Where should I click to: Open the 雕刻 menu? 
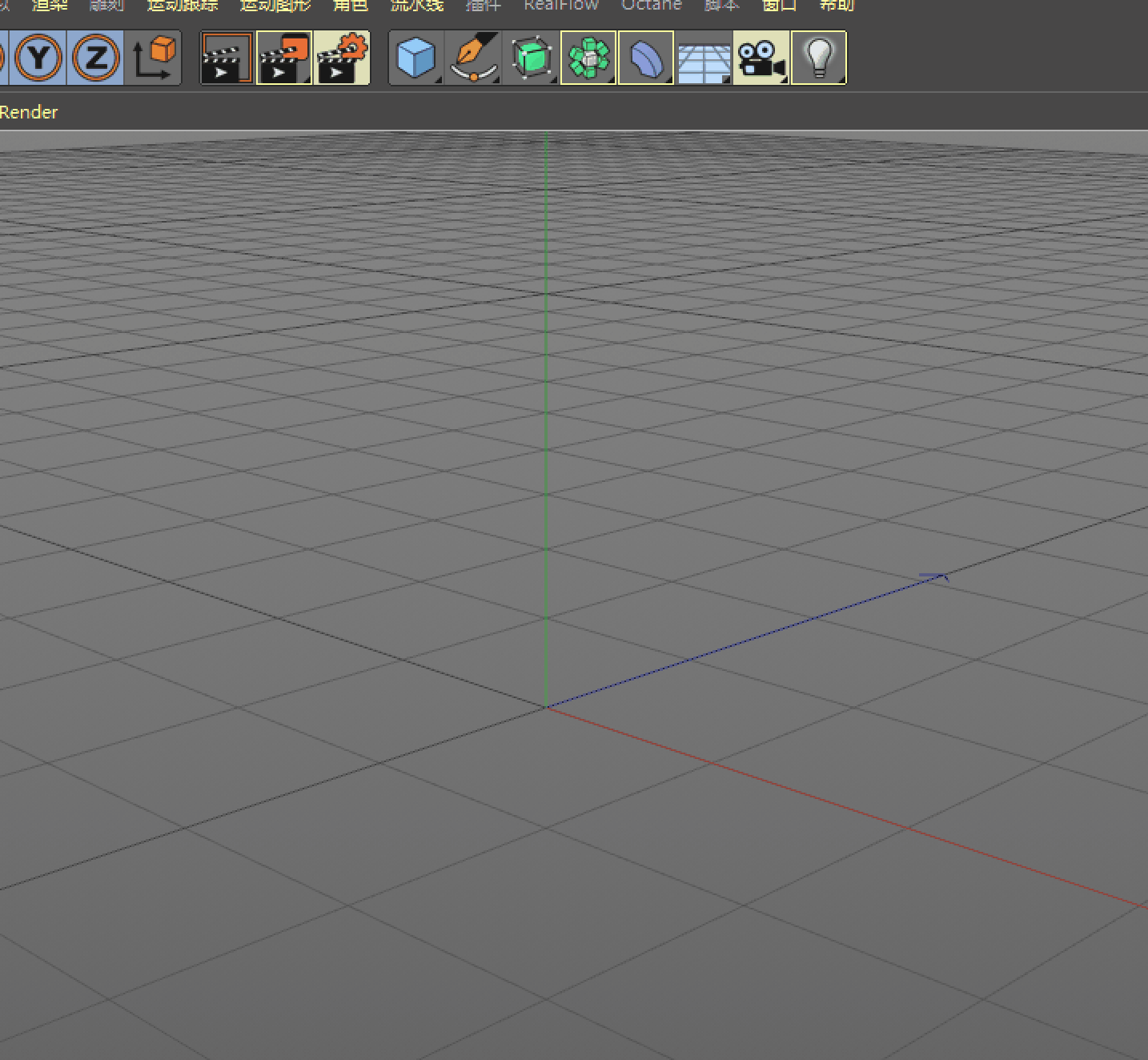(x=107, y=5)
